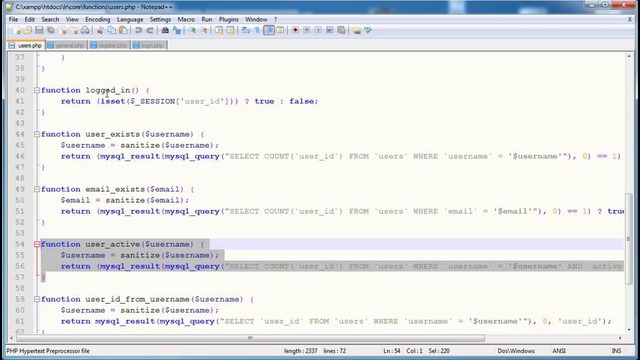The width and height of the screenshot is (640, 360).
Task: Create a new file with the New toolbar icon
Action: [16, 31]
